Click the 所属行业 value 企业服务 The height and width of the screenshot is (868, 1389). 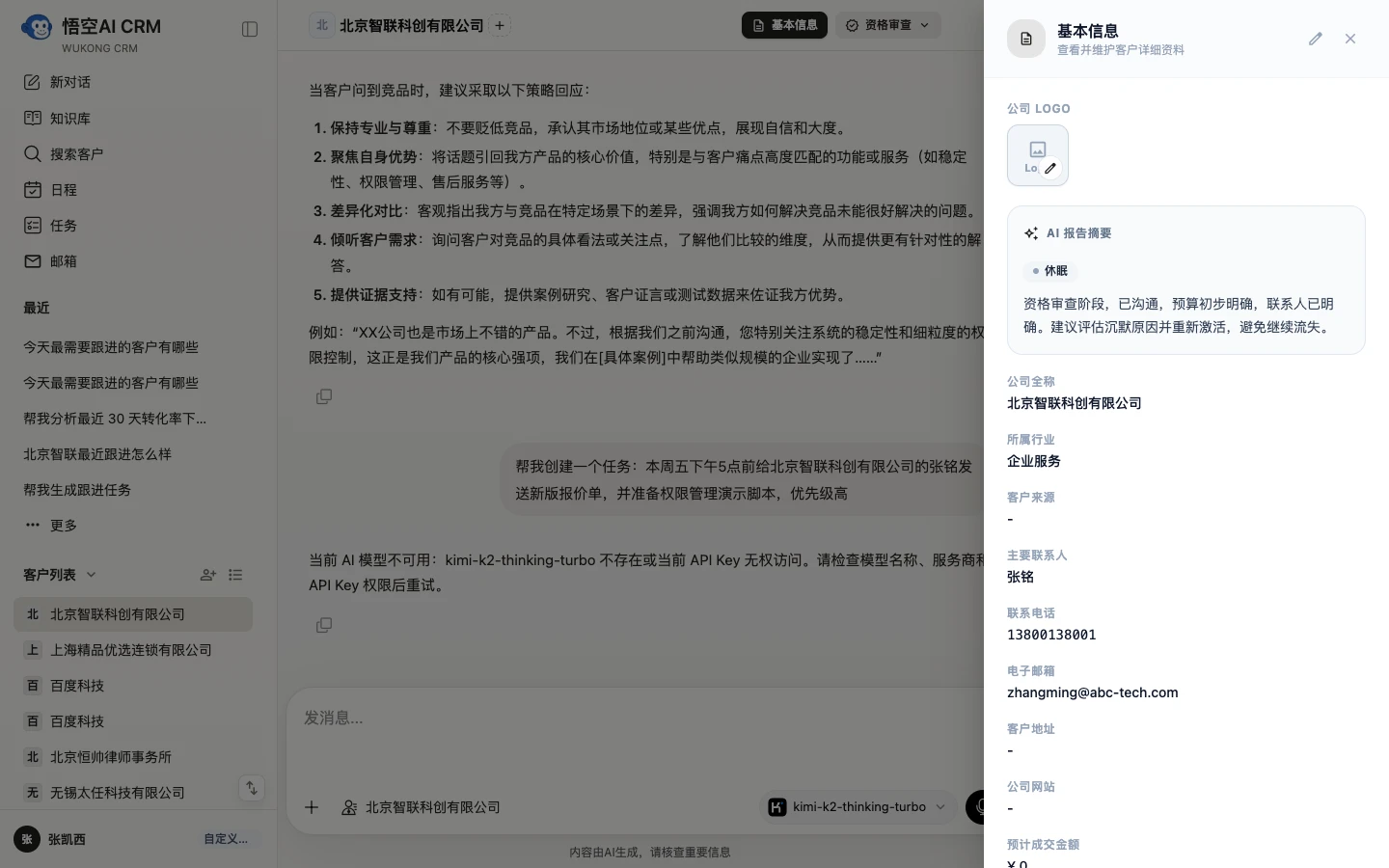1034,461
